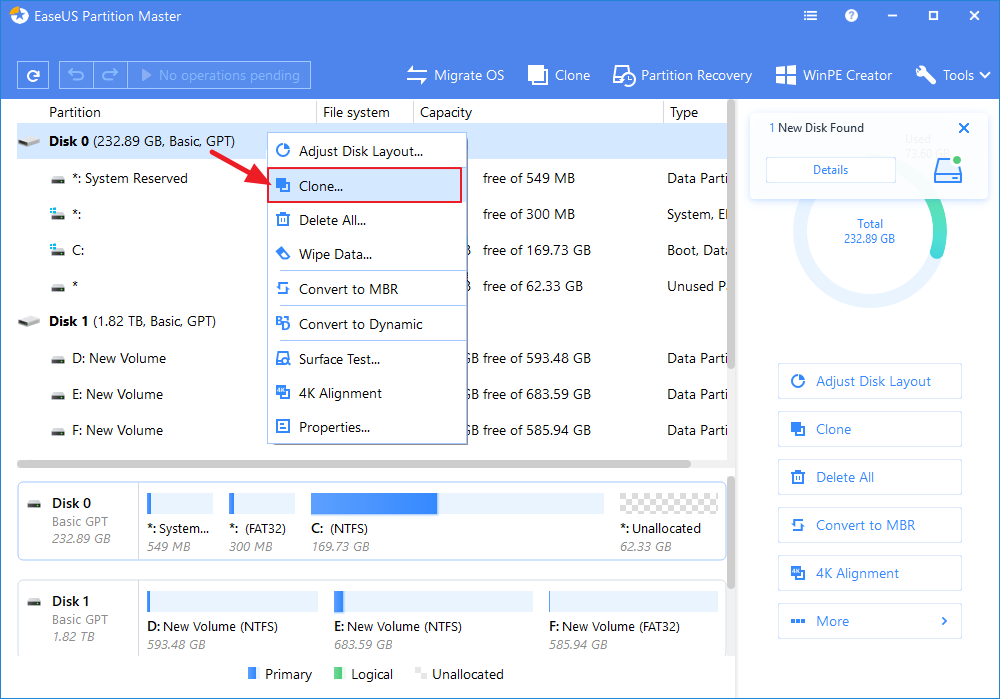
Task: Expand the More options in right panel
Action: pyautogui.click(x=869, y=621)
